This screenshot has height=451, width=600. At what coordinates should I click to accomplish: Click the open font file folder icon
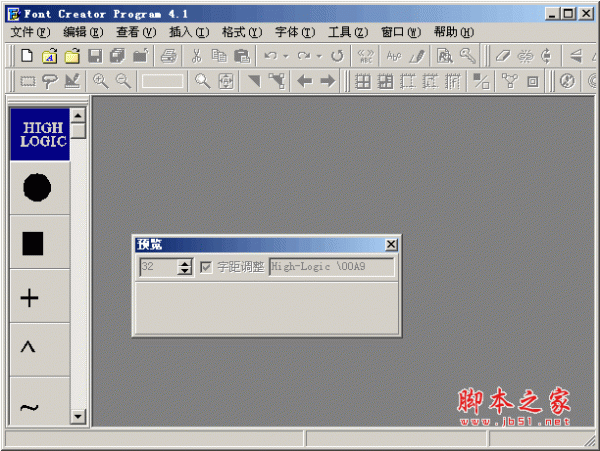coord(72,56)
